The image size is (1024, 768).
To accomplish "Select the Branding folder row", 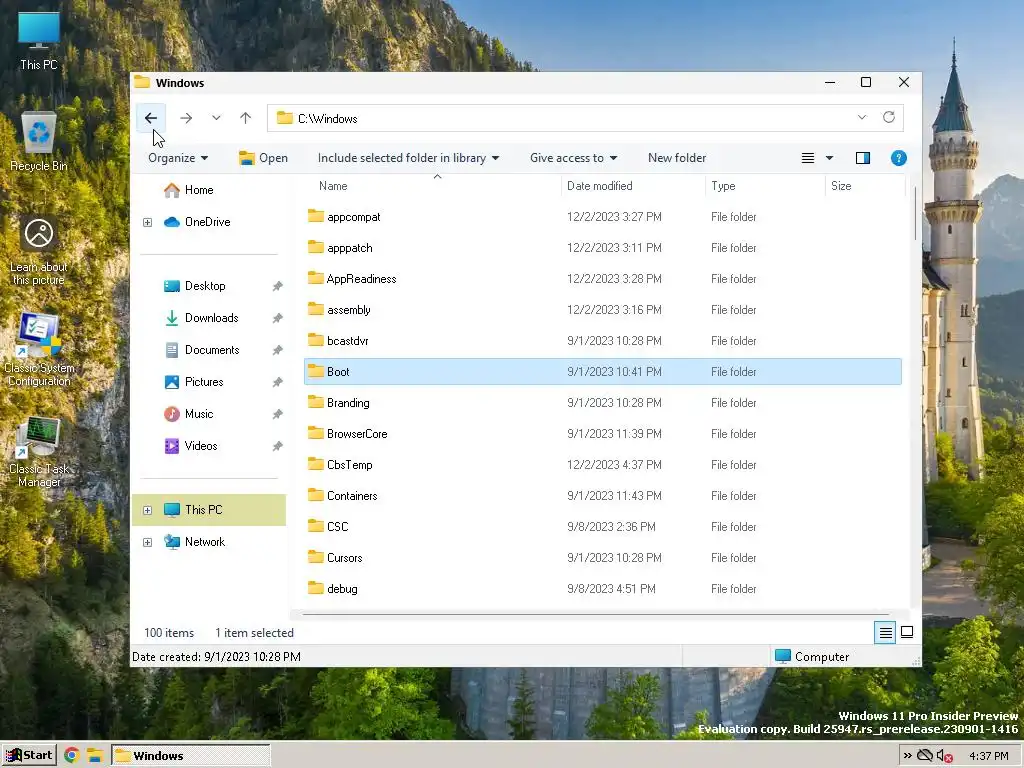I will (x=603, y=403).
